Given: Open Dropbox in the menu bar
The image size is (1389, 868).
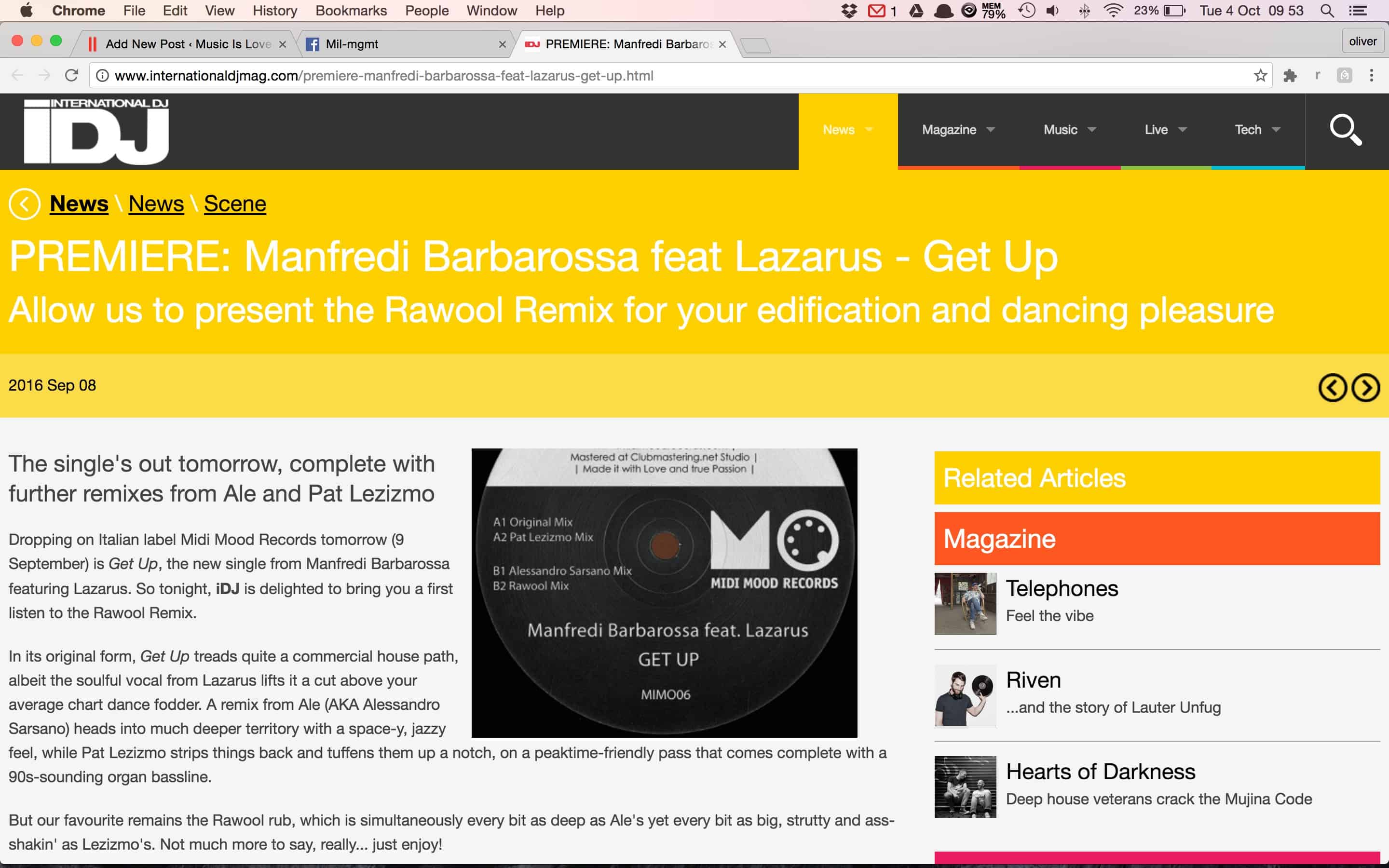Looking at the screenshot, I should click(x=849, y=10).
